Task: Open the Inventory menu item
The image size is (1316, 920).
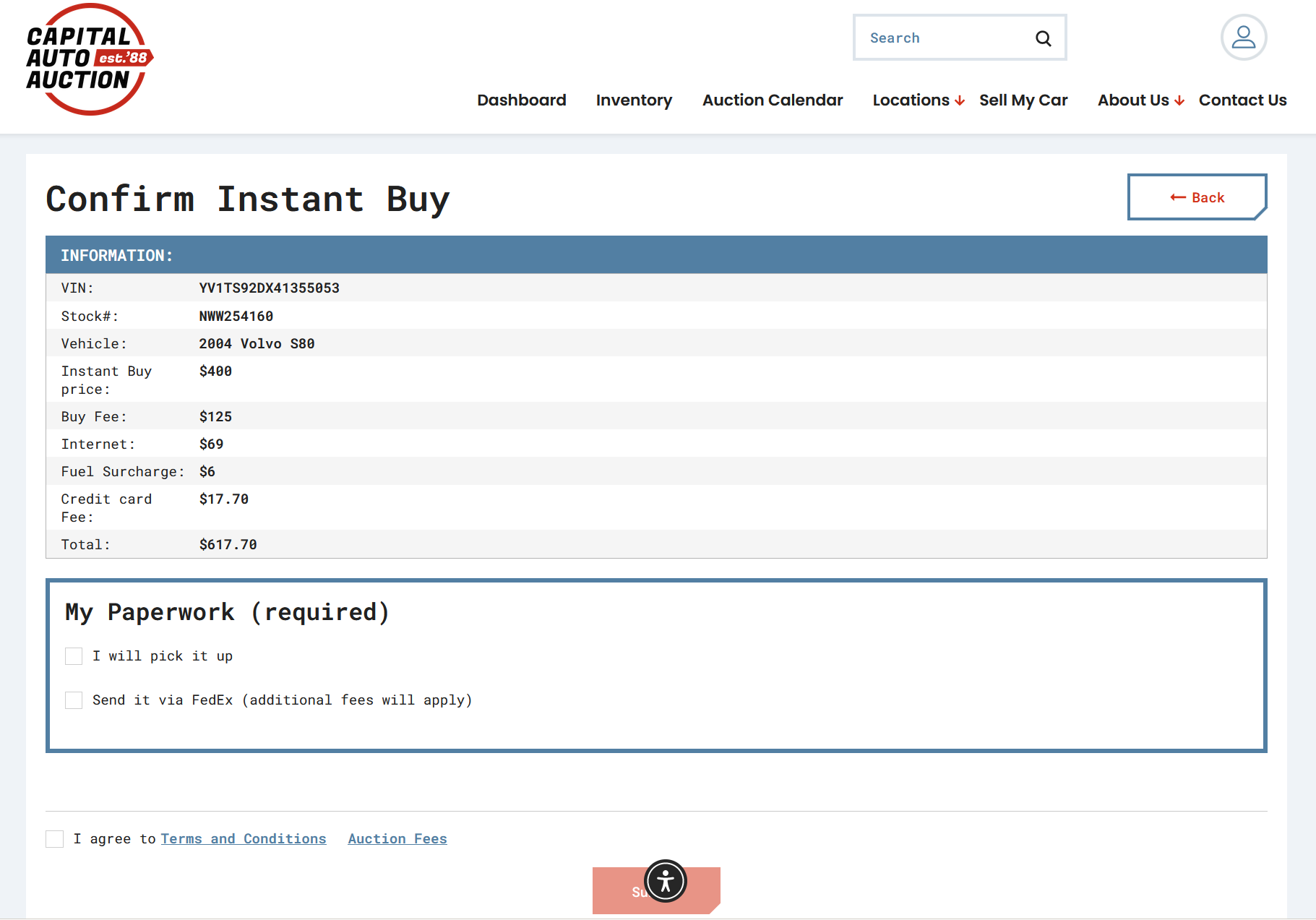Action: [x=634, y=100]
